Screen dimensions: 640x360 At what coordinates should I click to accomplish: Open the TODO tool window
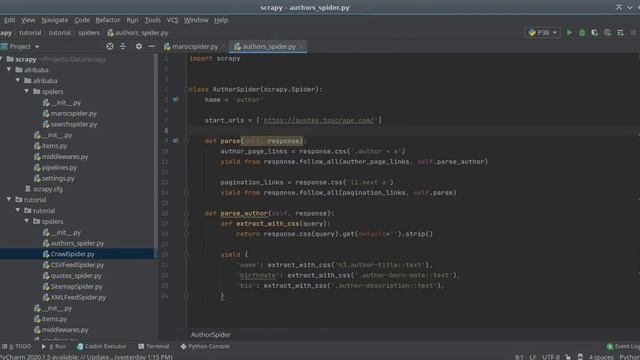(x=16, y=346)
